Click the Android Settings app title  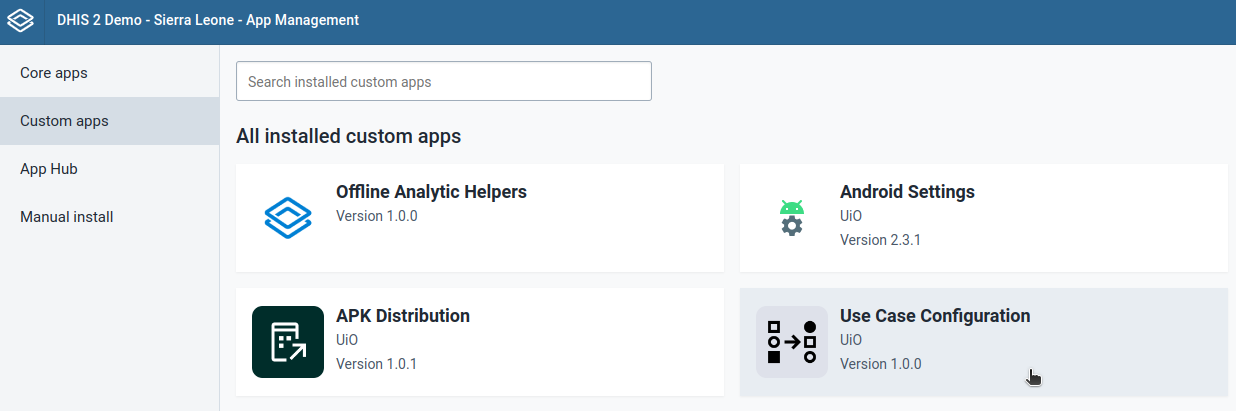coord(907,192)
